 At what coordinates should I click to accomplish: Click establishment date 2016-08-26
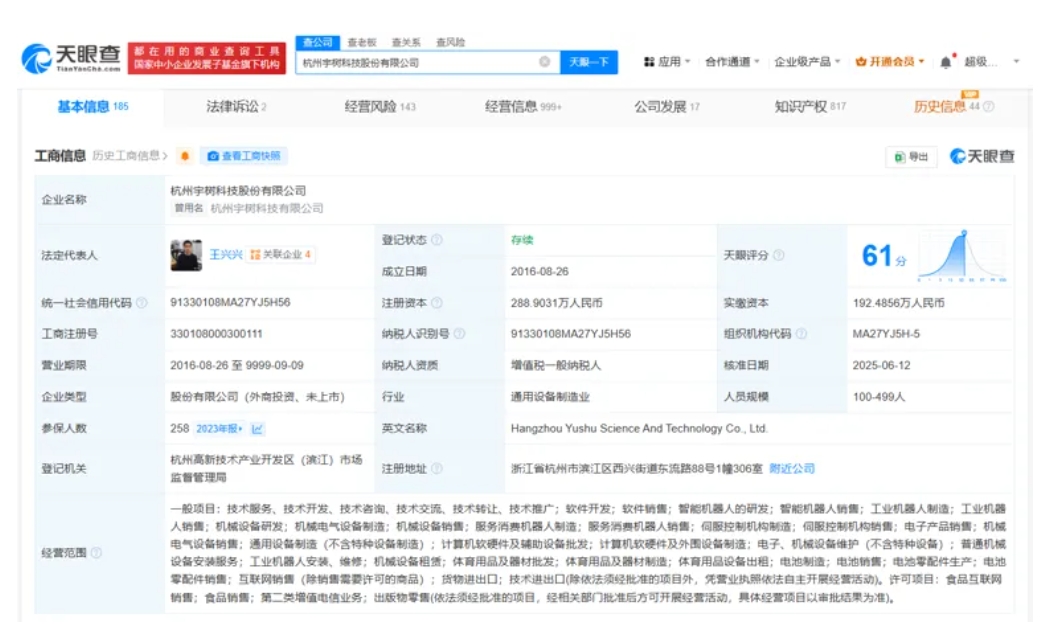540,271
